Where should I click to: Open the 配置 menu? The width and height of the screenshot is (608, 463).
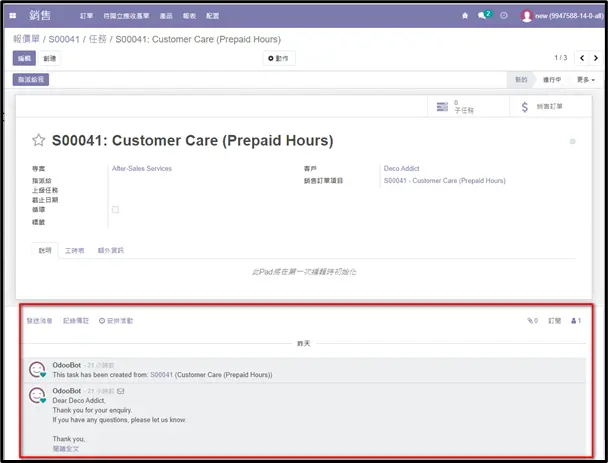pyautogui.click(x=212, y=16)
